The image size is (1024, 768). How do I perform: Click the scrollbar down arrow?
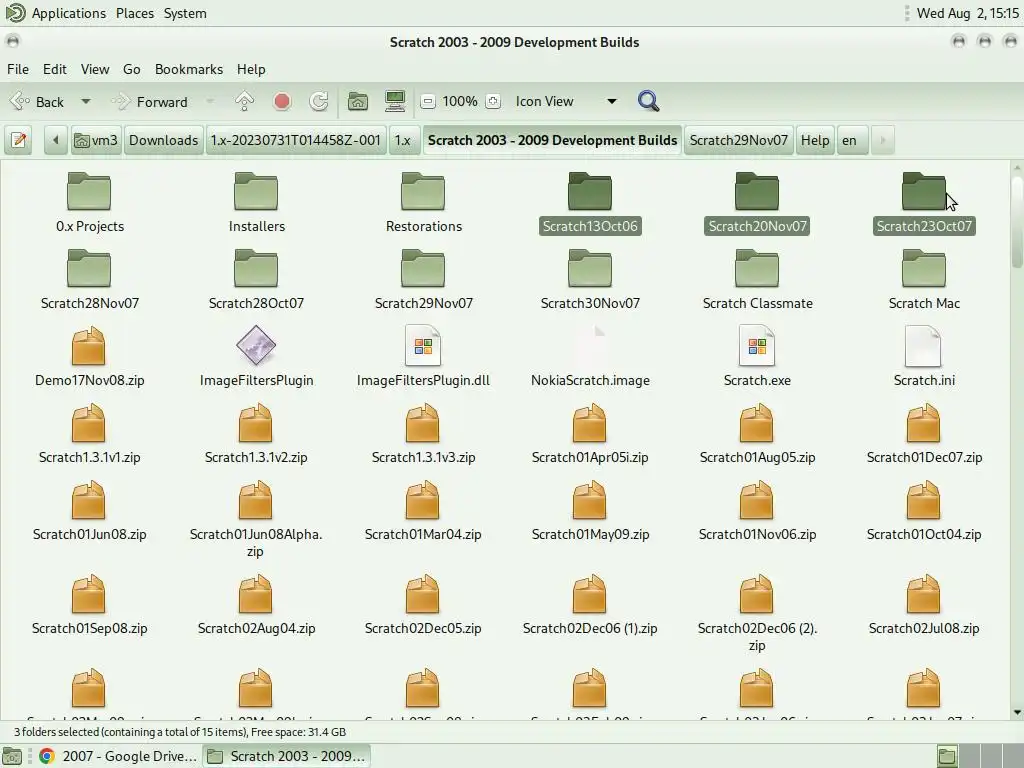click(1017, 712)
